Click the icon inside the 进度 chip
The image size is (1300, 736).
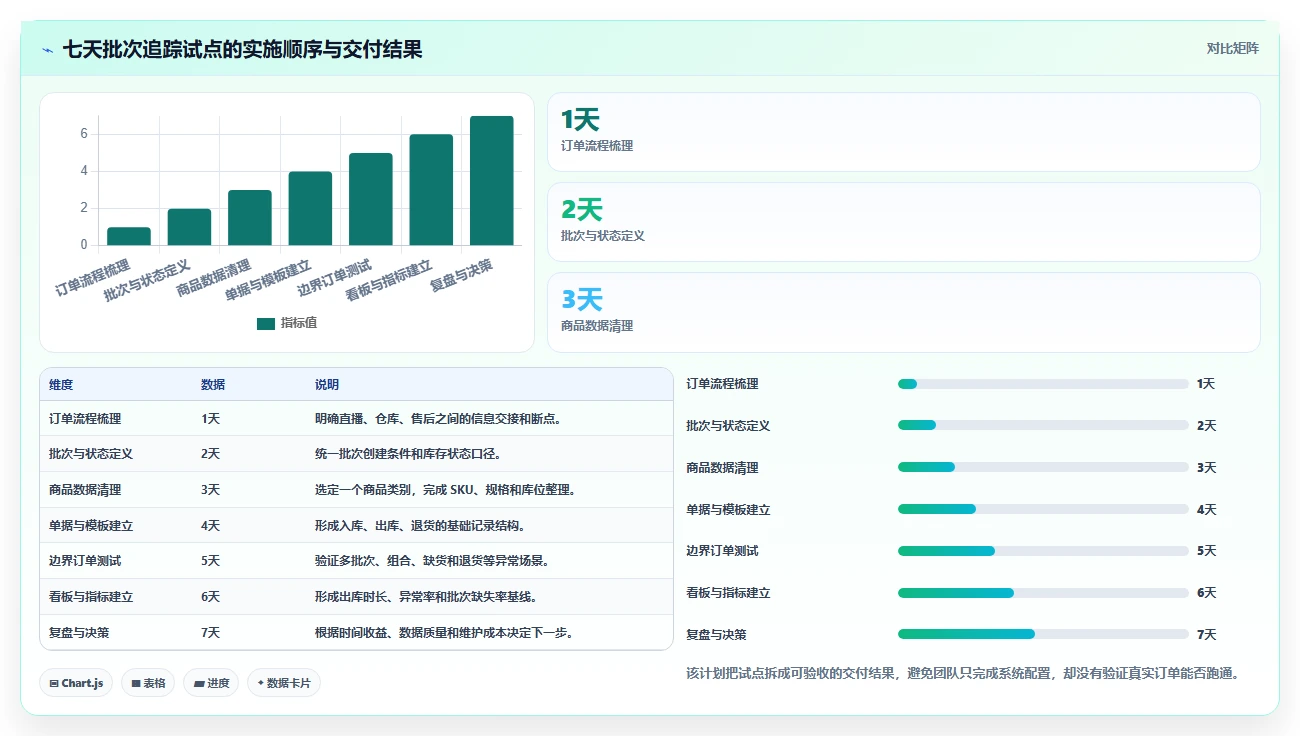click(198, 684)
